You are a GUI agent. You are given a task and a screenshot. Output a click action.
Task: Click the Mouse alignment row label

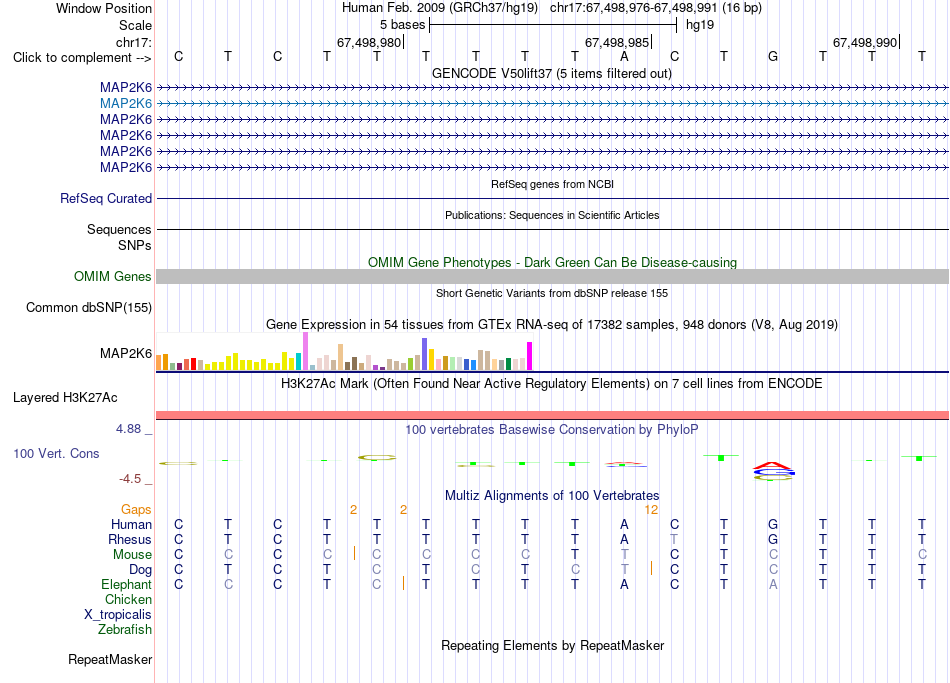pyautogui.click(x=132, y=555)
